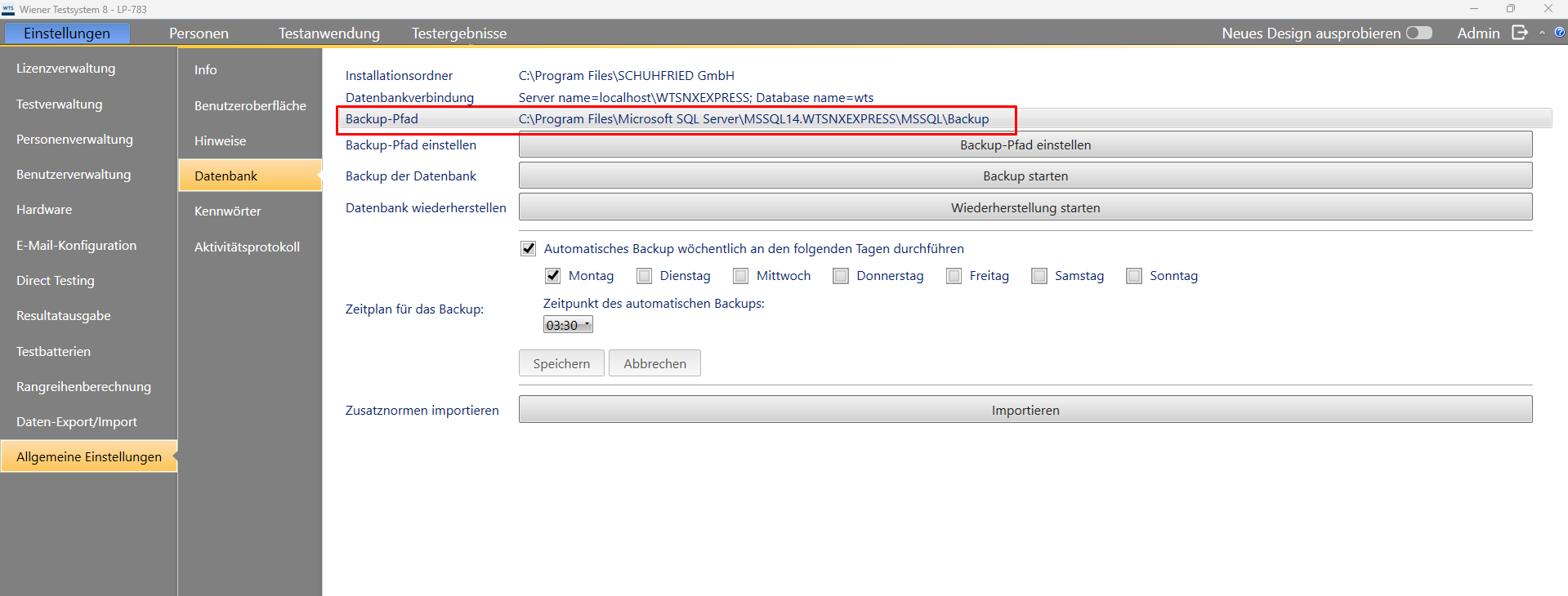Click the Backup-Pfad path field
The height and width of the screenshot is (596, 1568).
coord(753,119)
